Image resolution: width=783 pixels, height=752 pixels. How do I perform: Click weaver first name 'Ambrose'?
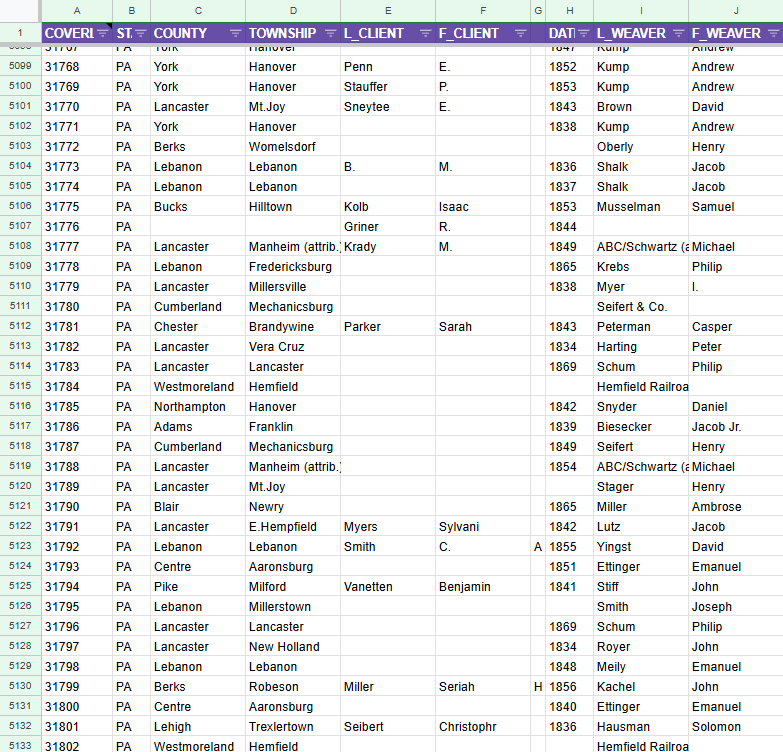[x=736, y=506]
